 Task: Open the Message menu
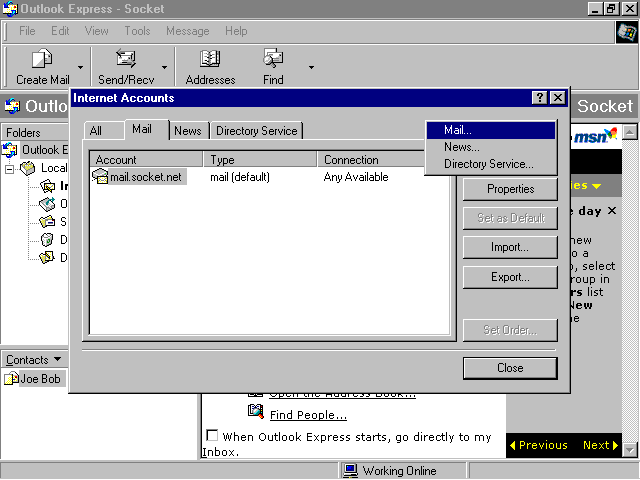click(187, 31)
